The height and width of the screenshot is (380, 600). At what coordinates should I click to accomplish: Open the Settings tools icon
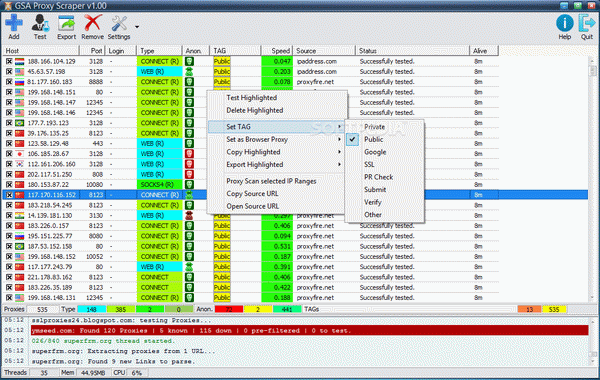(x=119, y=23)
